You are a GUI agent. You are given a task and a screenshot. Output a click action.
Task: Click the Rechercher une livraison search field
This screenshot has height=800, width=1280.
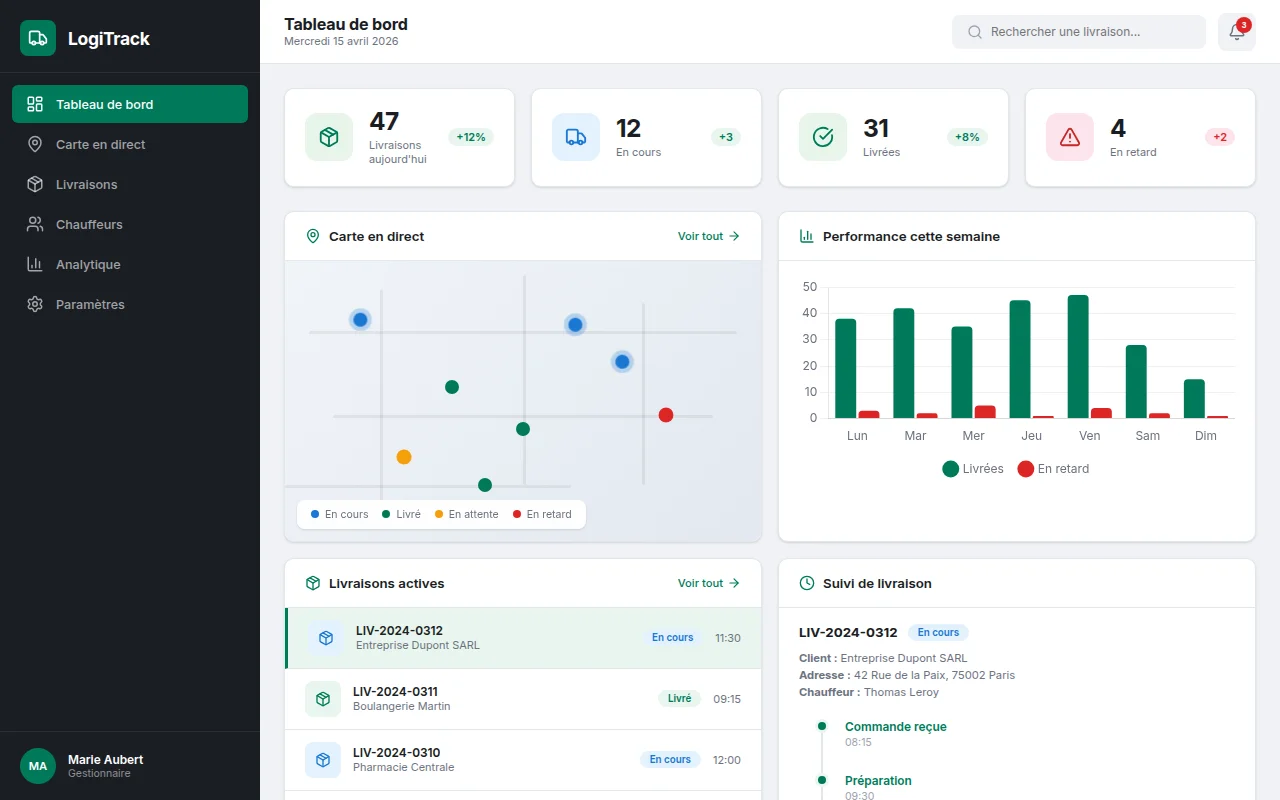[x=1079, y=32]
